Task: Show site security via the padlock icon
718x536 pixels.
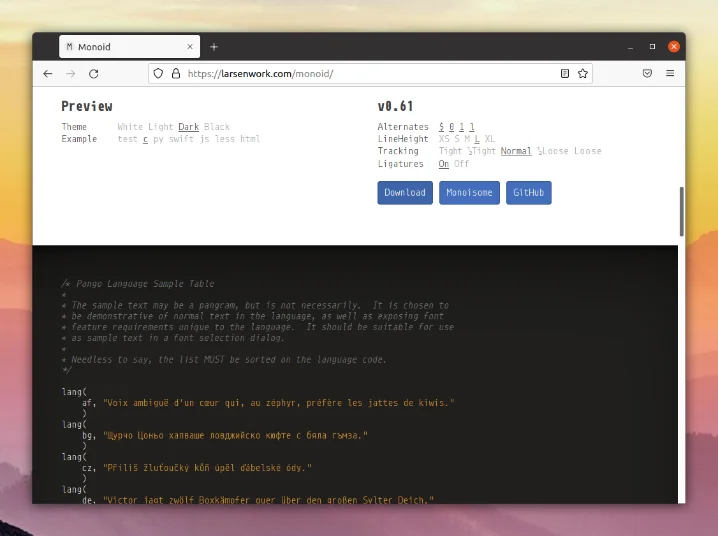Action: 176,74
